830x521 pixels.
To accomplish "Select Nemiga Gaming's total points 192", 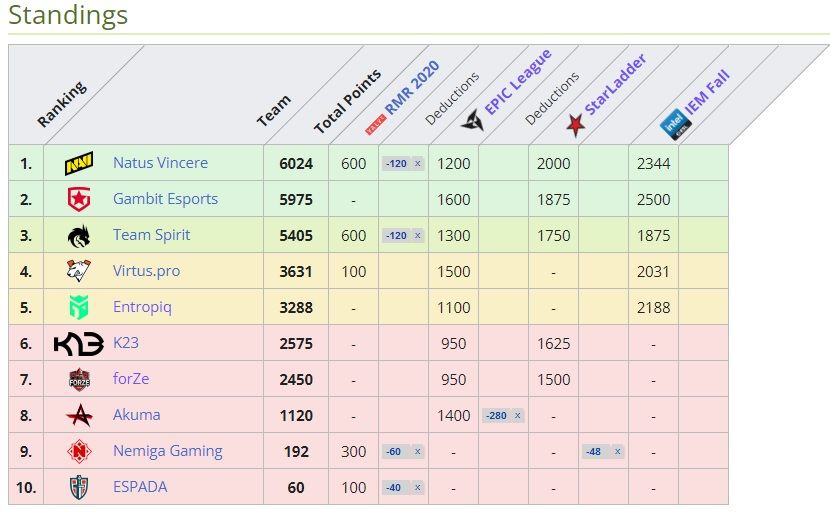I will coord(296,452).
